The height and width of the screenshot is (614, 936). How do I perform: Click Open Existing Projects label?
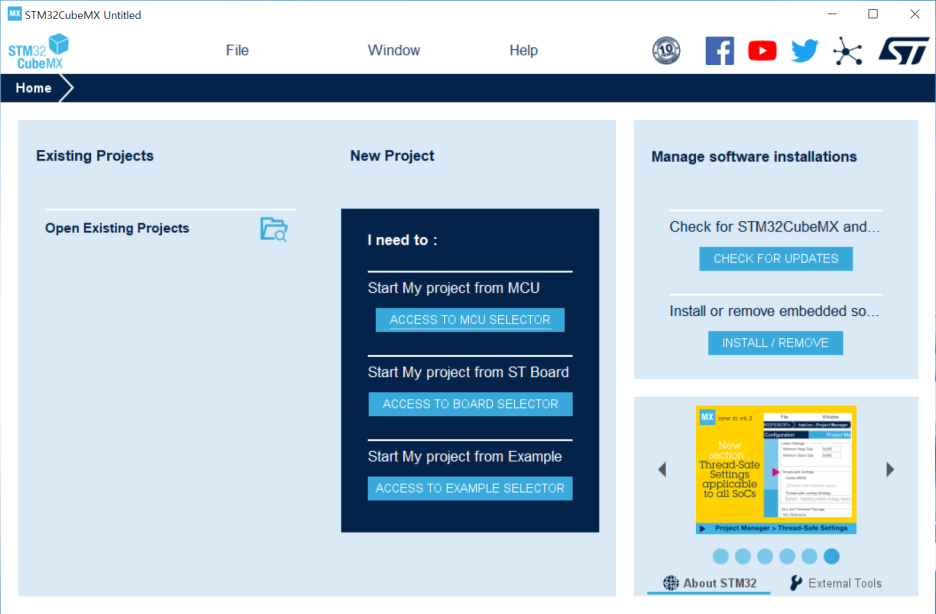click(117, 228)
